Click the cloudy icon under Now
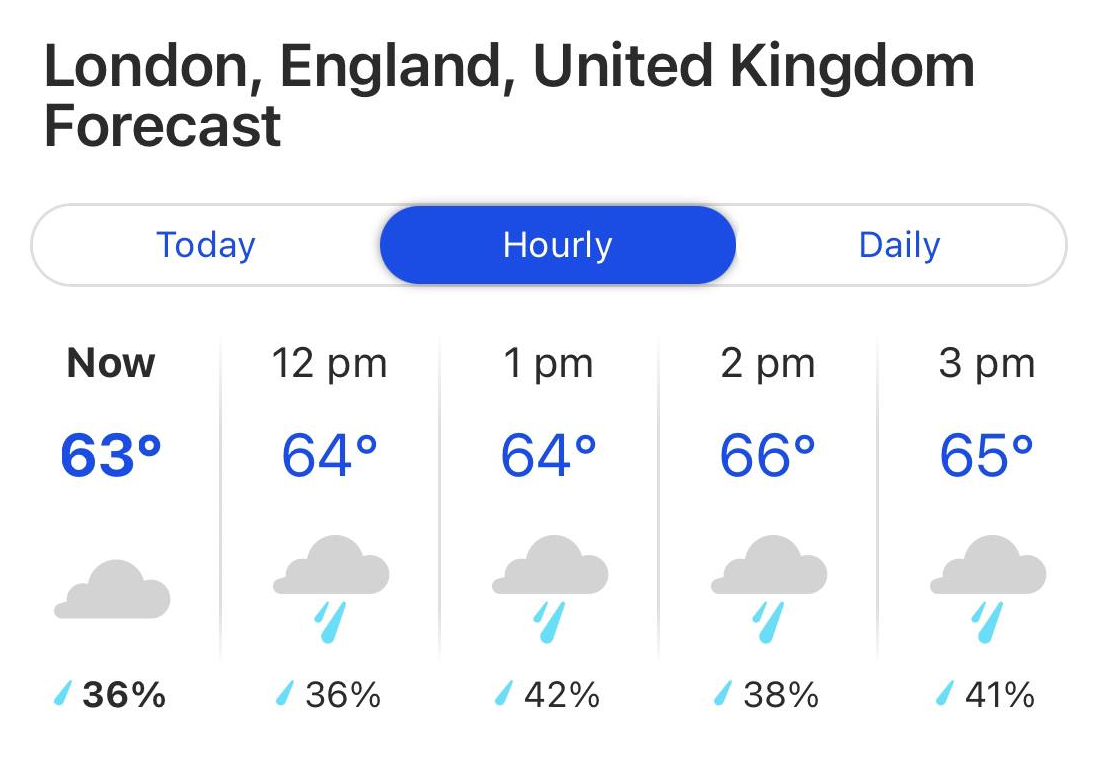 click(112, 590)
